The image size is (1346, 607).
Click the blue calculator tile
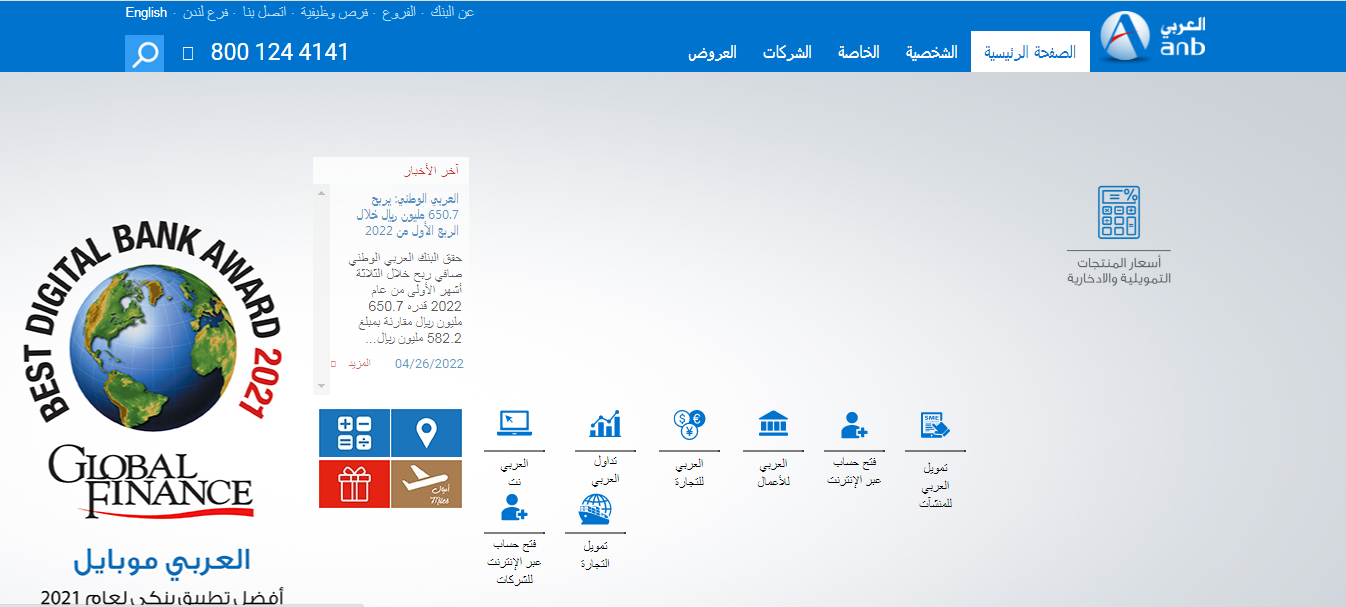tap(354, 434)
